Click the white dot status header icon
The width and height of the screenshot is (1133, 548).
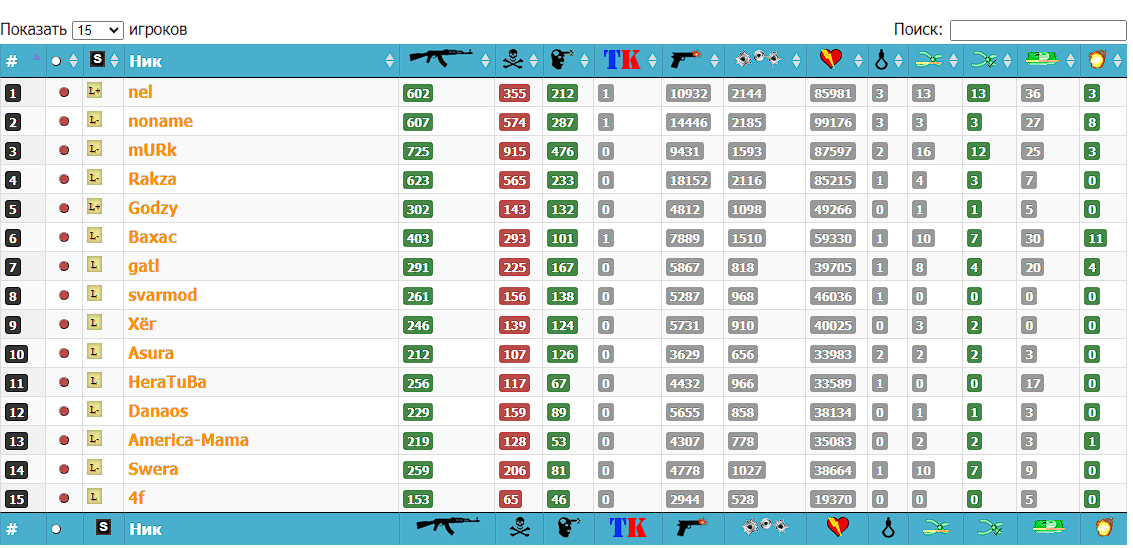click(x=56, y=61)
